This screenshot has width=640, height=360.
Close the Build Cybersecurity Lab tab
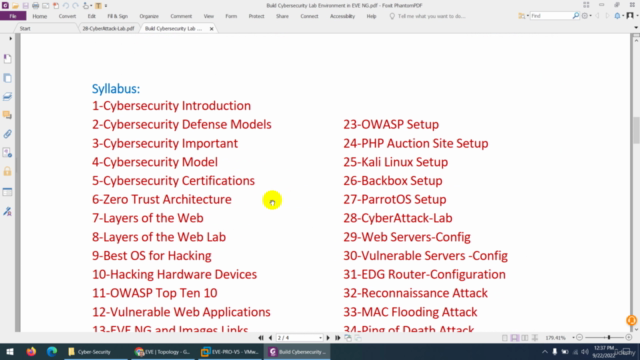(x=211, y=29)
